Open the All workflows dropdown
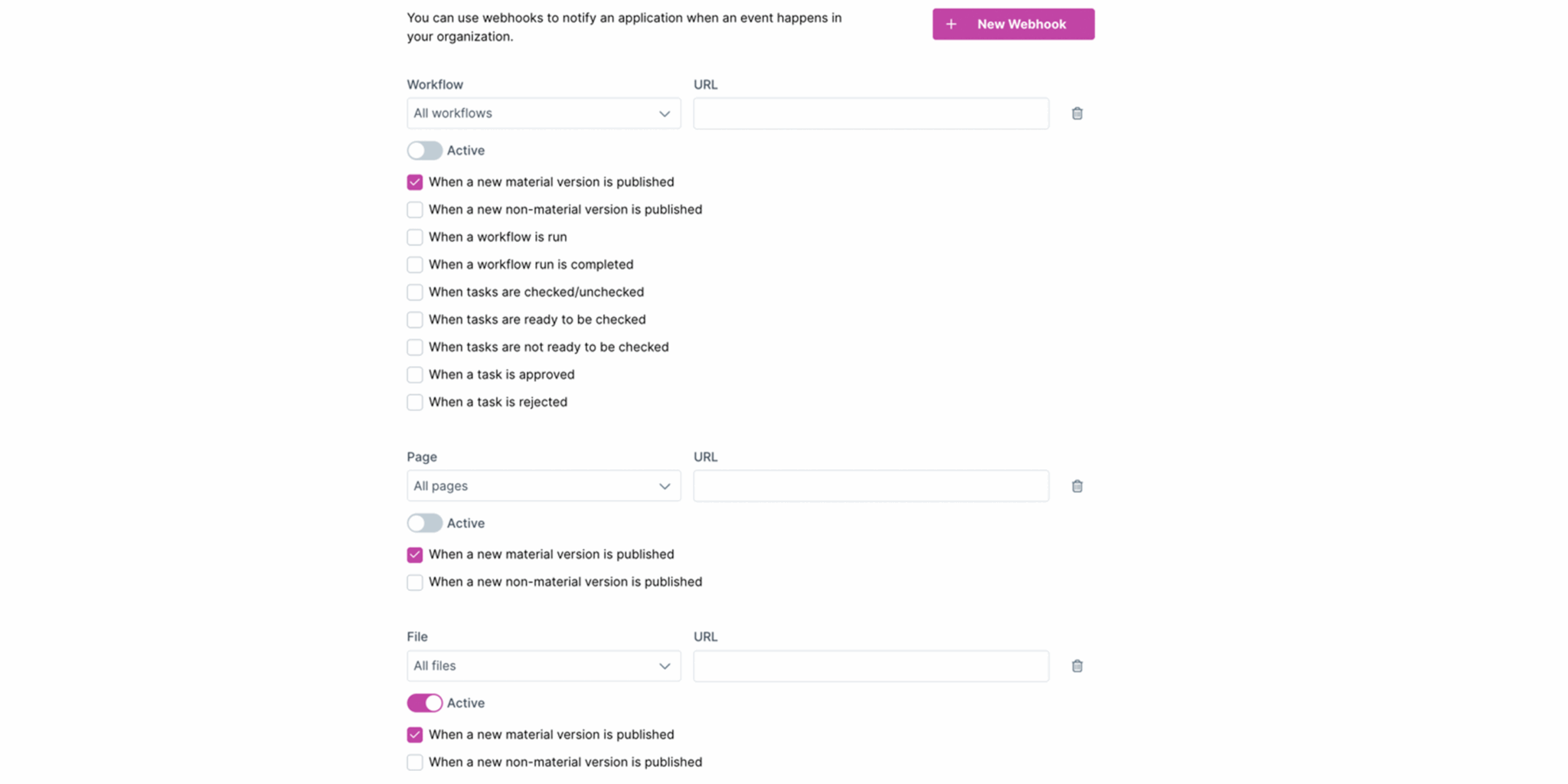Screen dimensions: 1568x784 coord(544,113)
